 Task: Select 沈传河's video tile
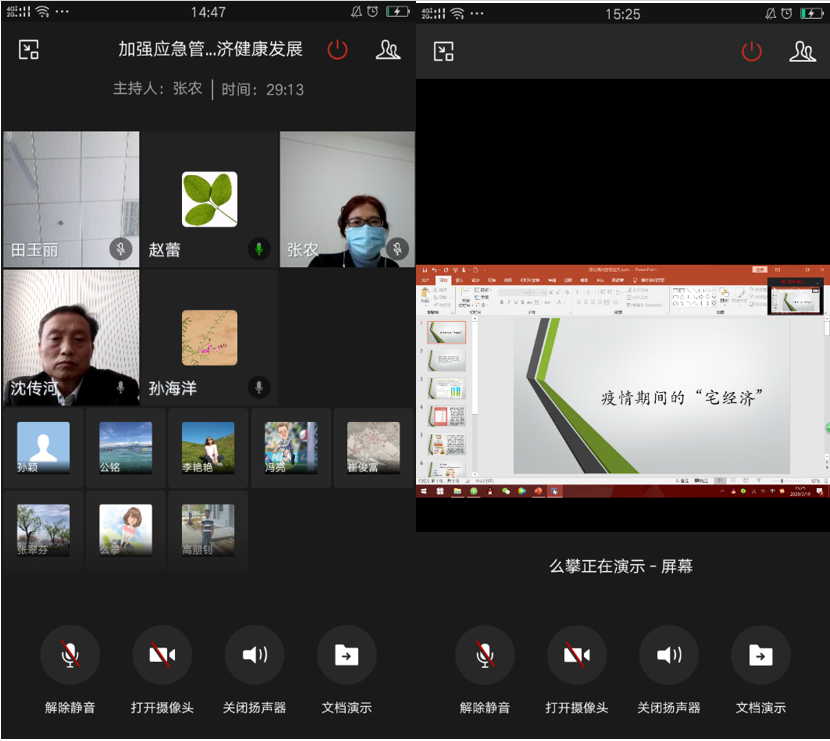click(70, 338)
